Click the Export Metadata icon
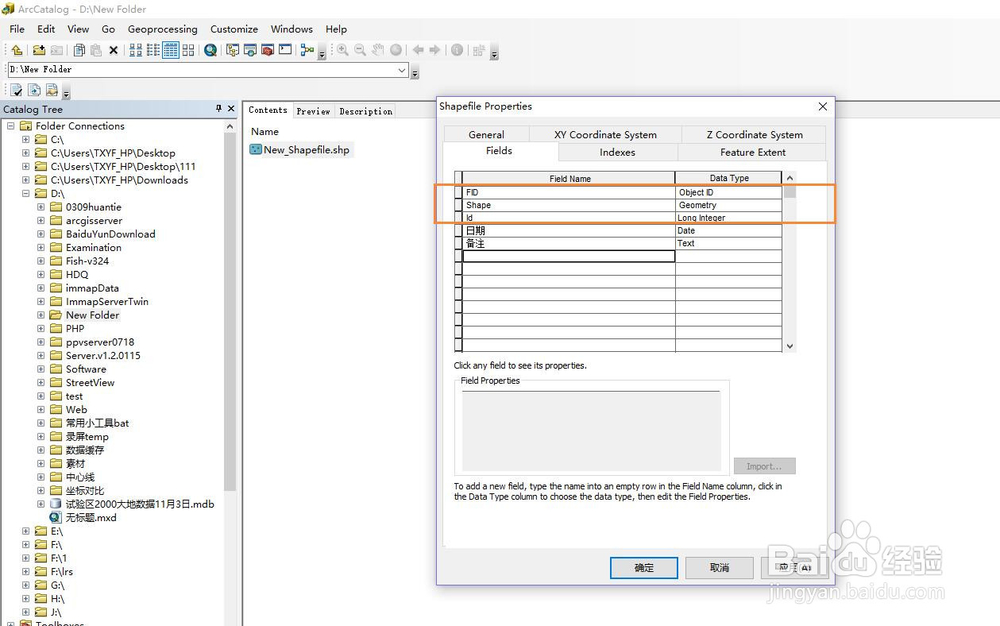This screenshot has height=626, width=1000. pos(34,91)
